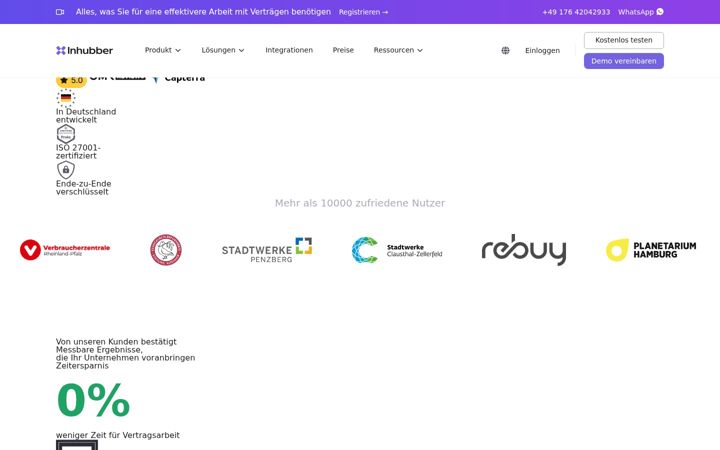Click the WhatsApp icon in top banner

point(660,11)
